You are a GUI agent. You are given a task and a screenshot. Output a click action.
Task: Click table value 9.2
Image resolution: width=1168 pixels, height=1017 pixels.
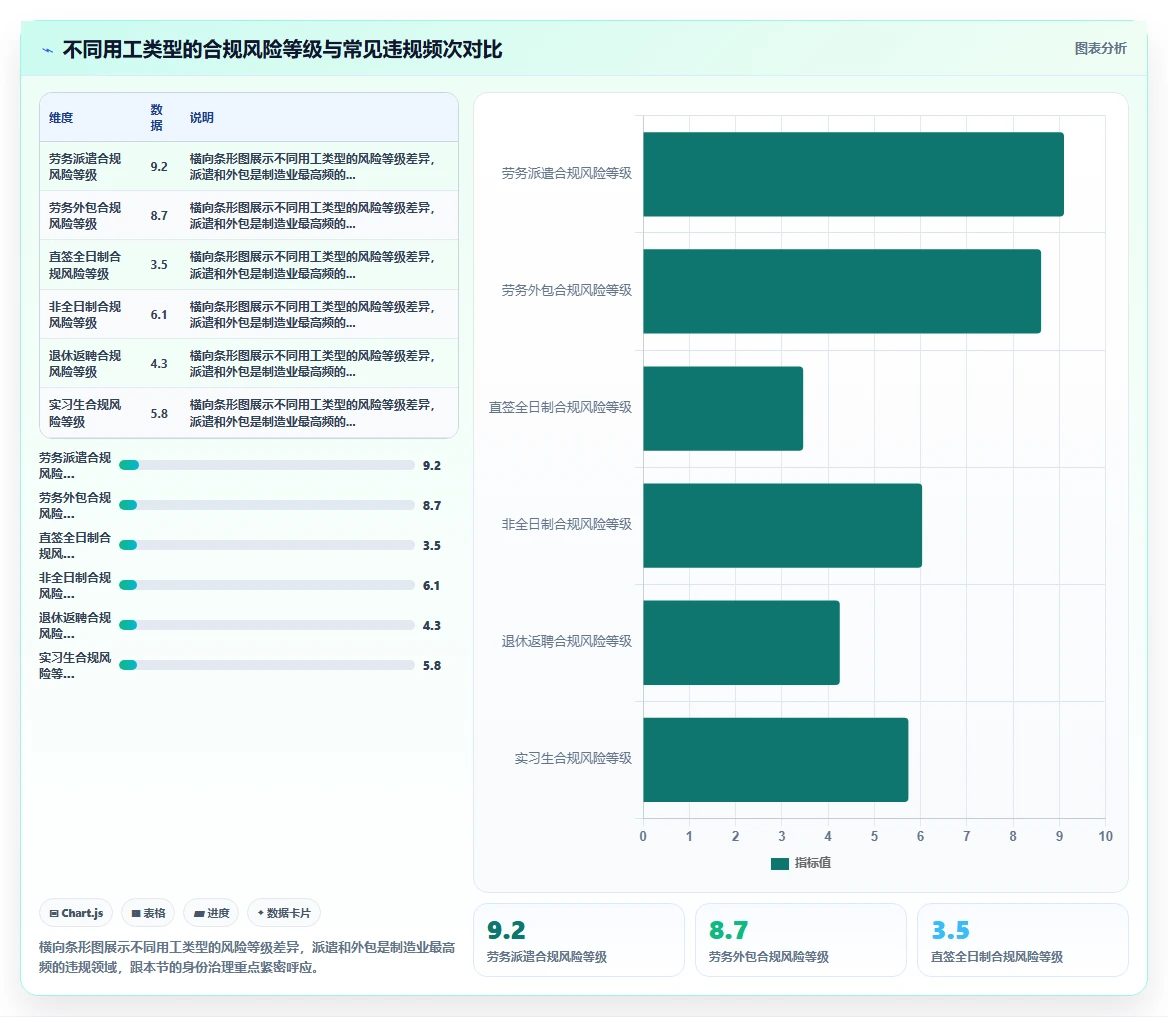click(x=159, y=167)
